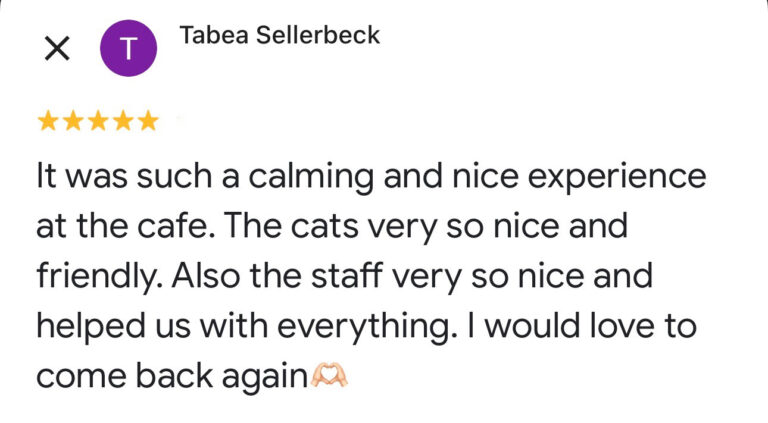Viewport: 768px width, 423px height.
Task: Close the review with the X icon
Action: (57, 48)
